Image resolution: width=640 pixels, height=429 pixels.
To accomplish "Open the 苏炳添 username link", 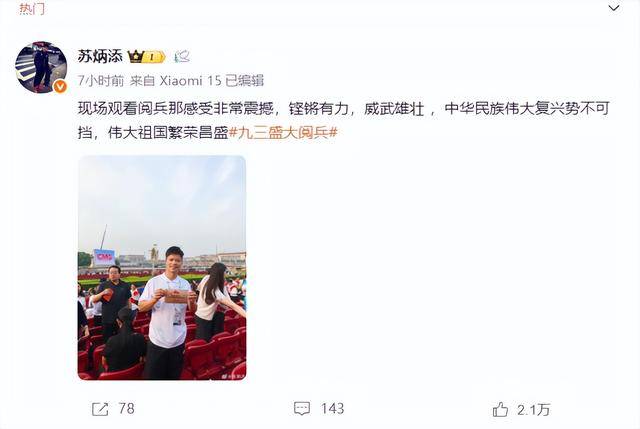I will (100, 56).
